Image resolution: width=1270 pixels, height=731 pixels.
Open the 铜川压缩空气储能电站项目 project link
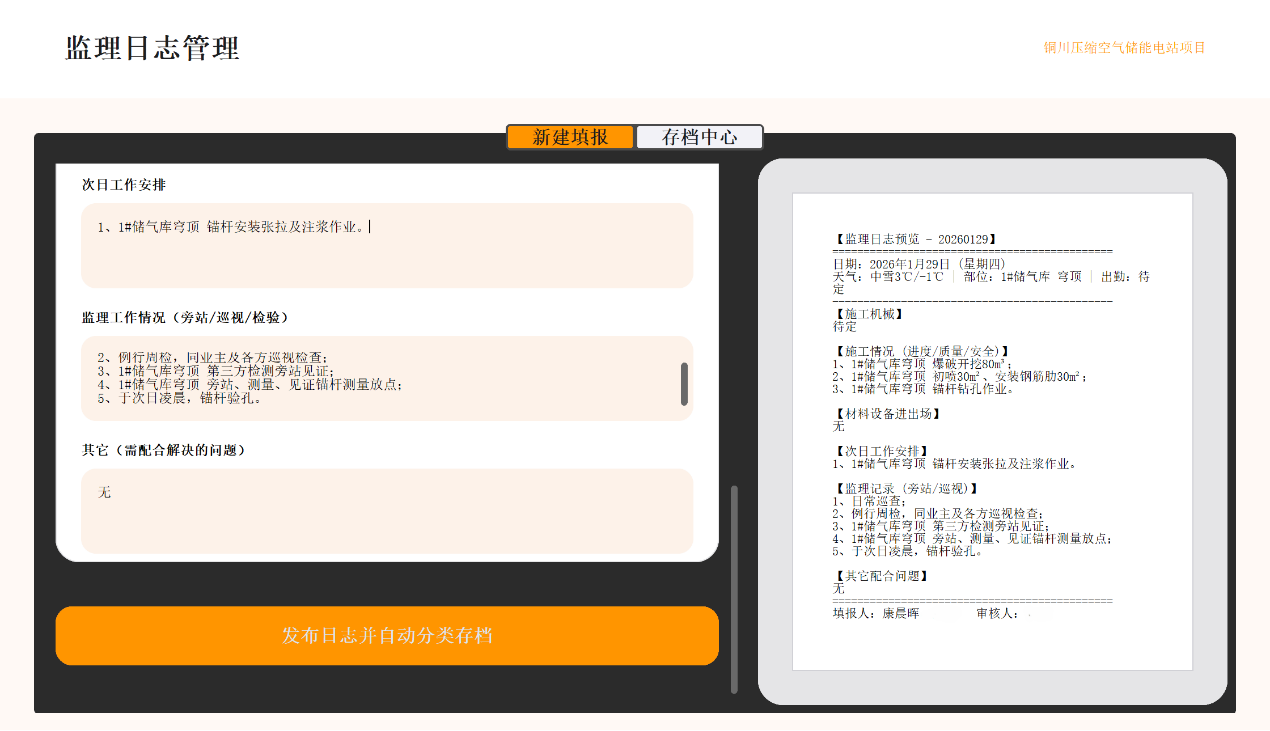pyautogui.click(x=1125, y=48)
